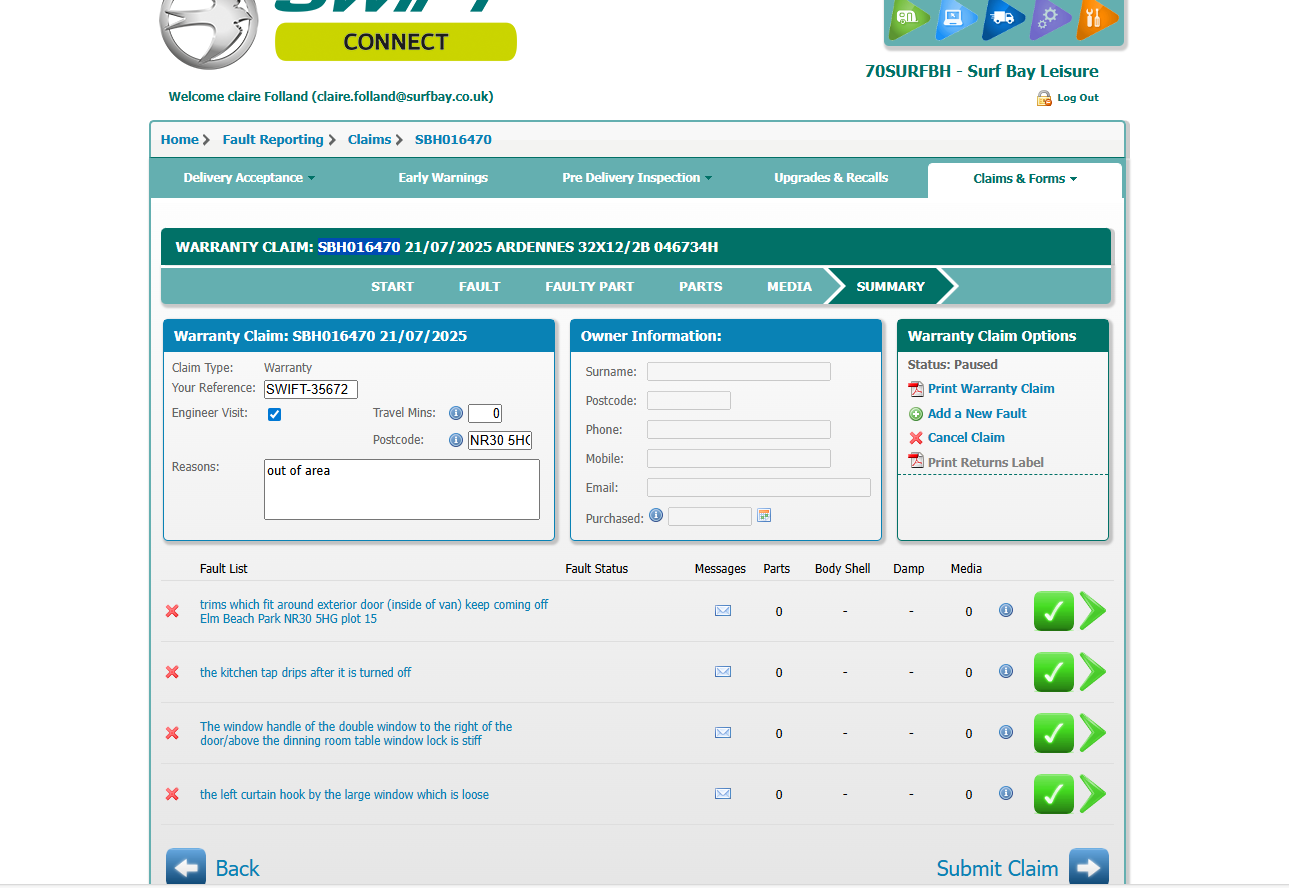Viewport: 1289px width, 888px height.
Task: Click the Travel Mins input field
Action: coord(485,413)
